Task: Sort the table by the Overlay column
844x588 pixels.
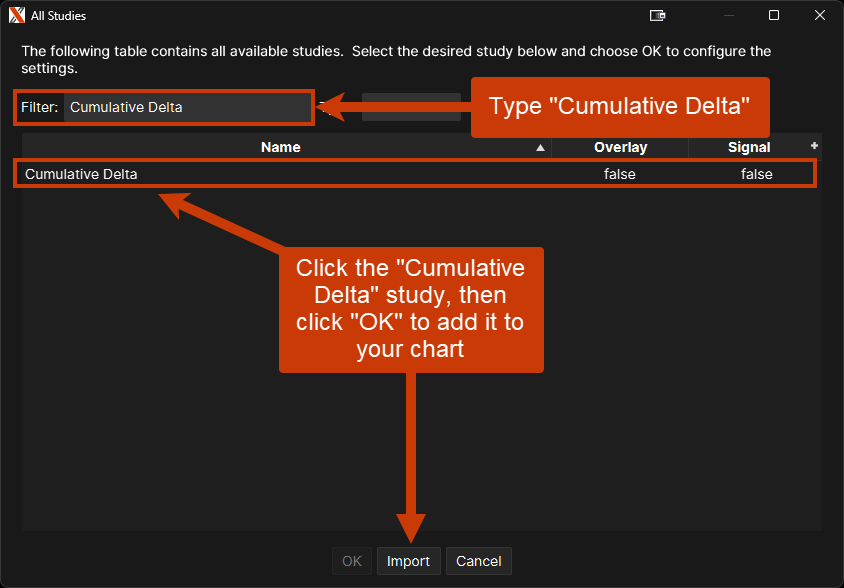Action: pyautogui.click(x=620, y=147)
